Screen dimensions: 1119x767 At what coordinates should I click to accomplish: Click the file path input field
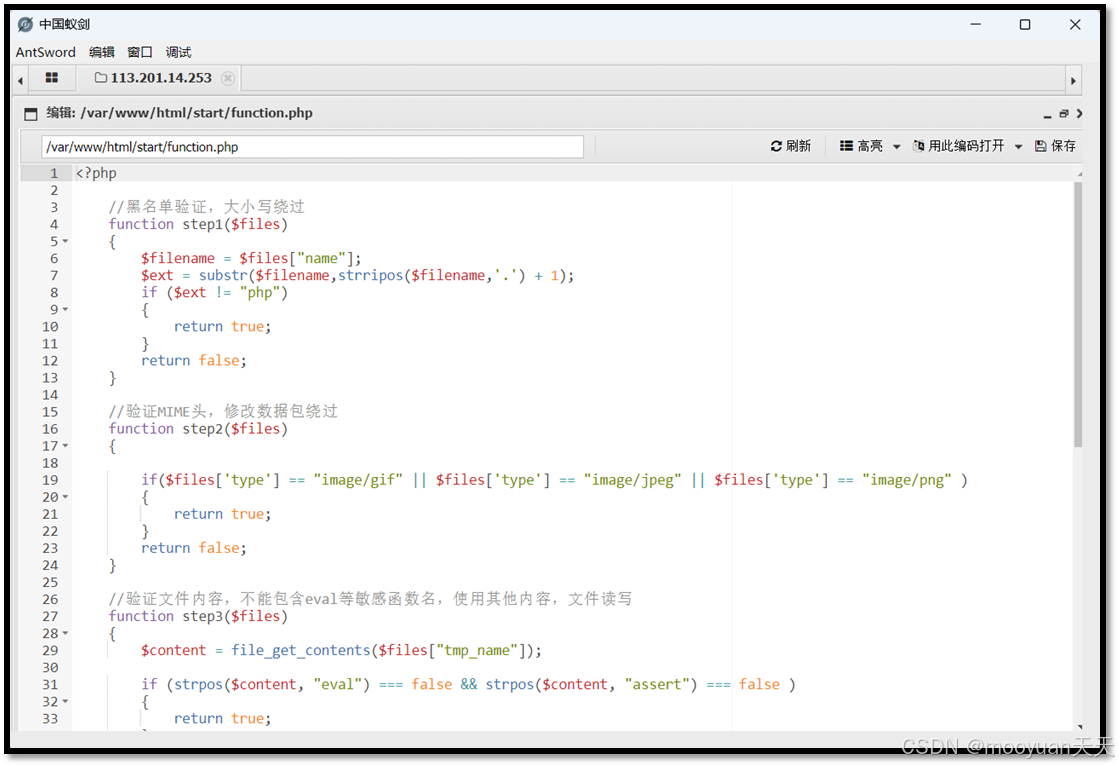313,146
